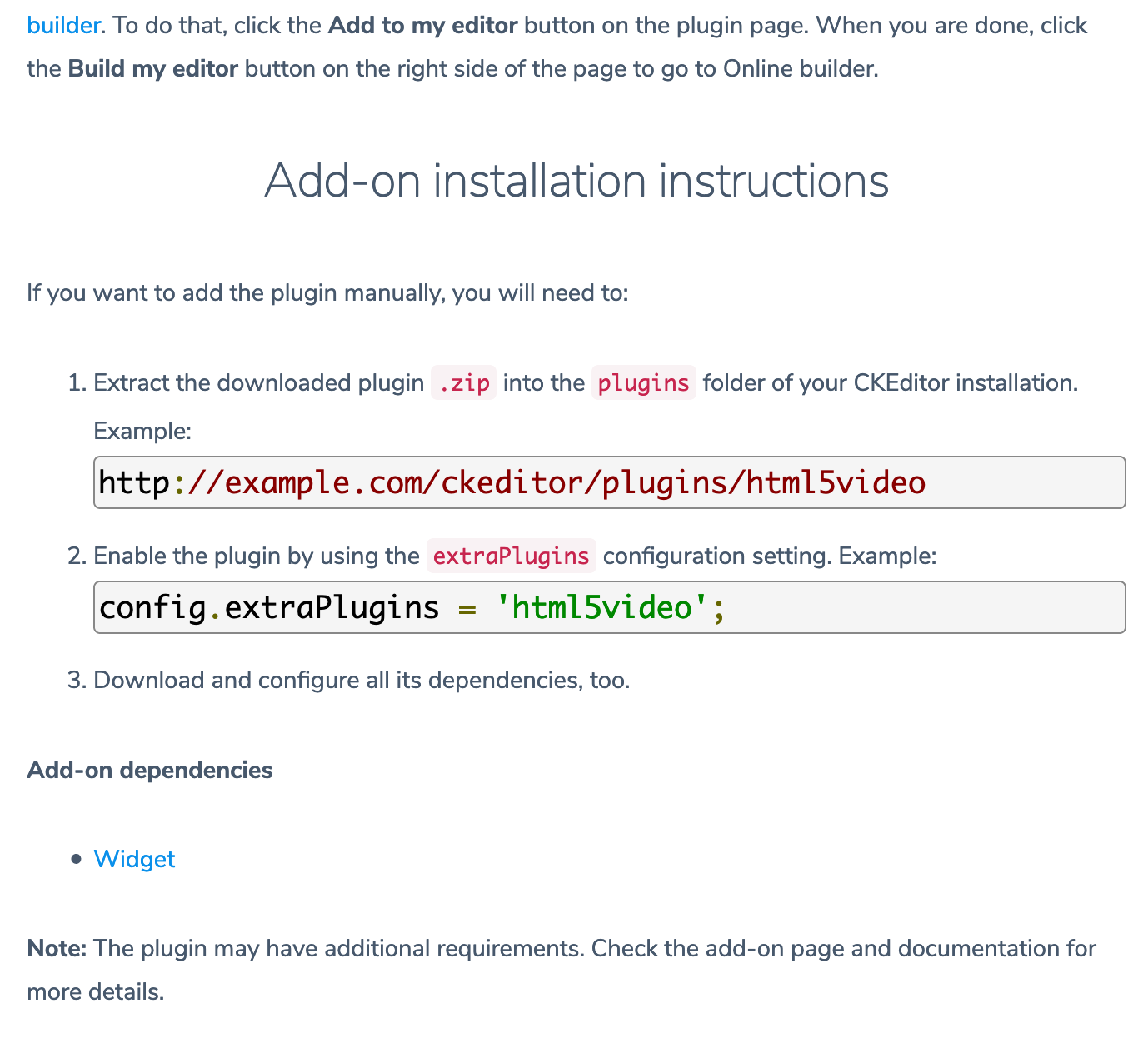
Task: Click the bold "Note:" label
Action: pyautogui.click(x=57, y=948)
